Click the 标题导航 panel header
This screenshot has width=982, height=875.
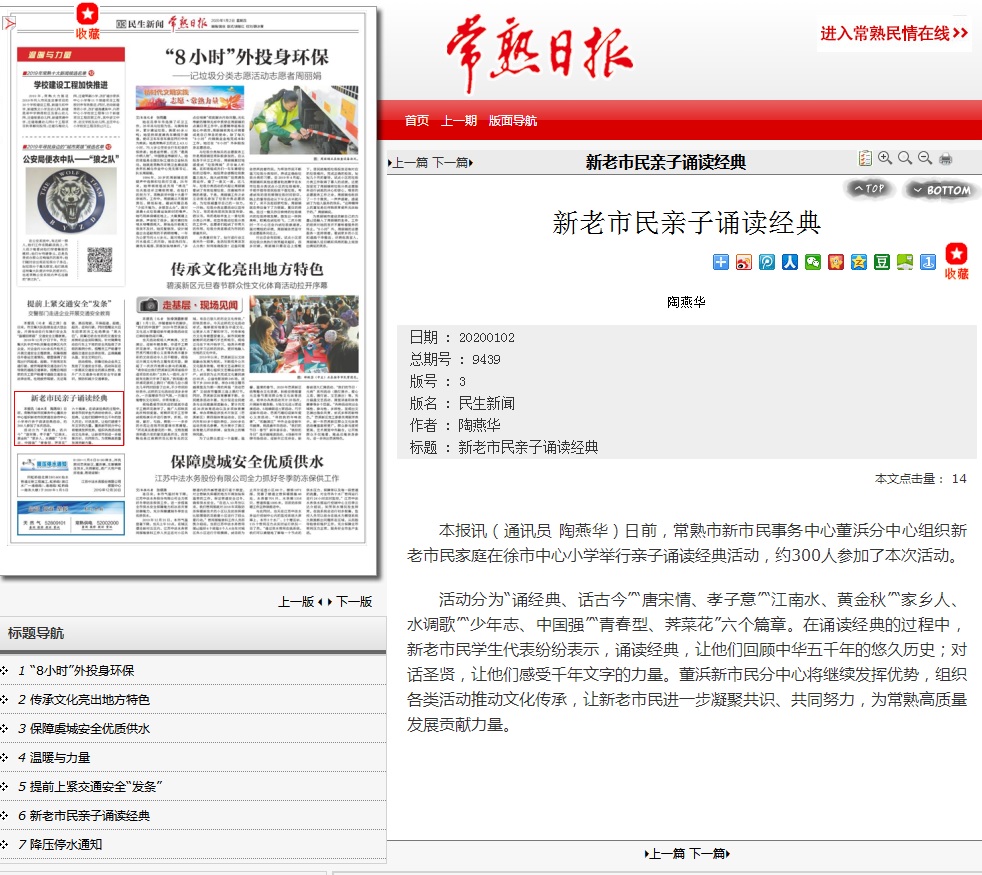pyautogui.click(x=193, y=633)
